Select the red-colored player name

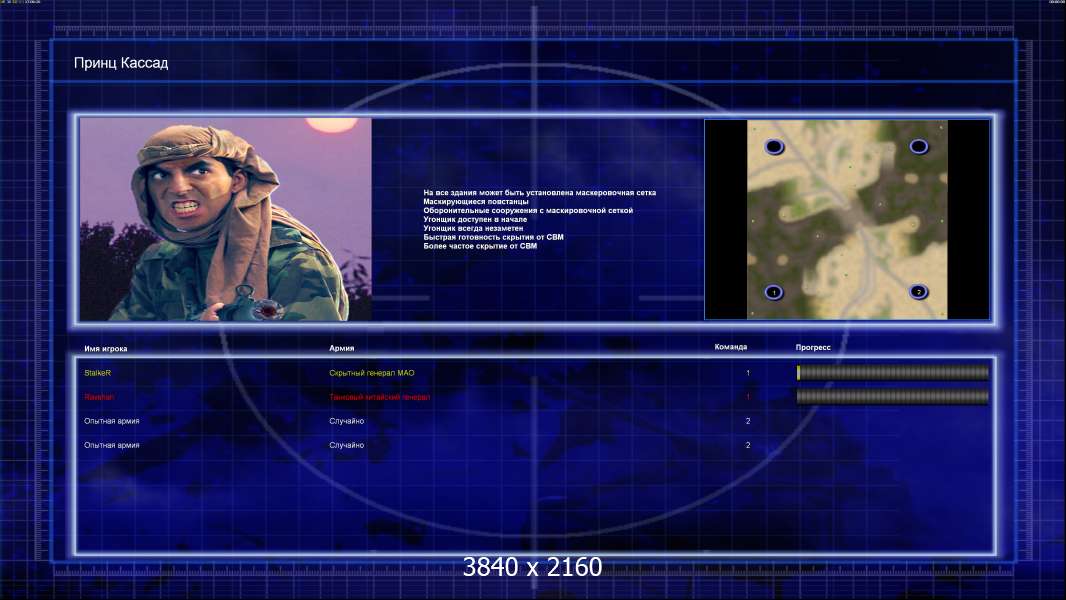(x=99, y=397)
